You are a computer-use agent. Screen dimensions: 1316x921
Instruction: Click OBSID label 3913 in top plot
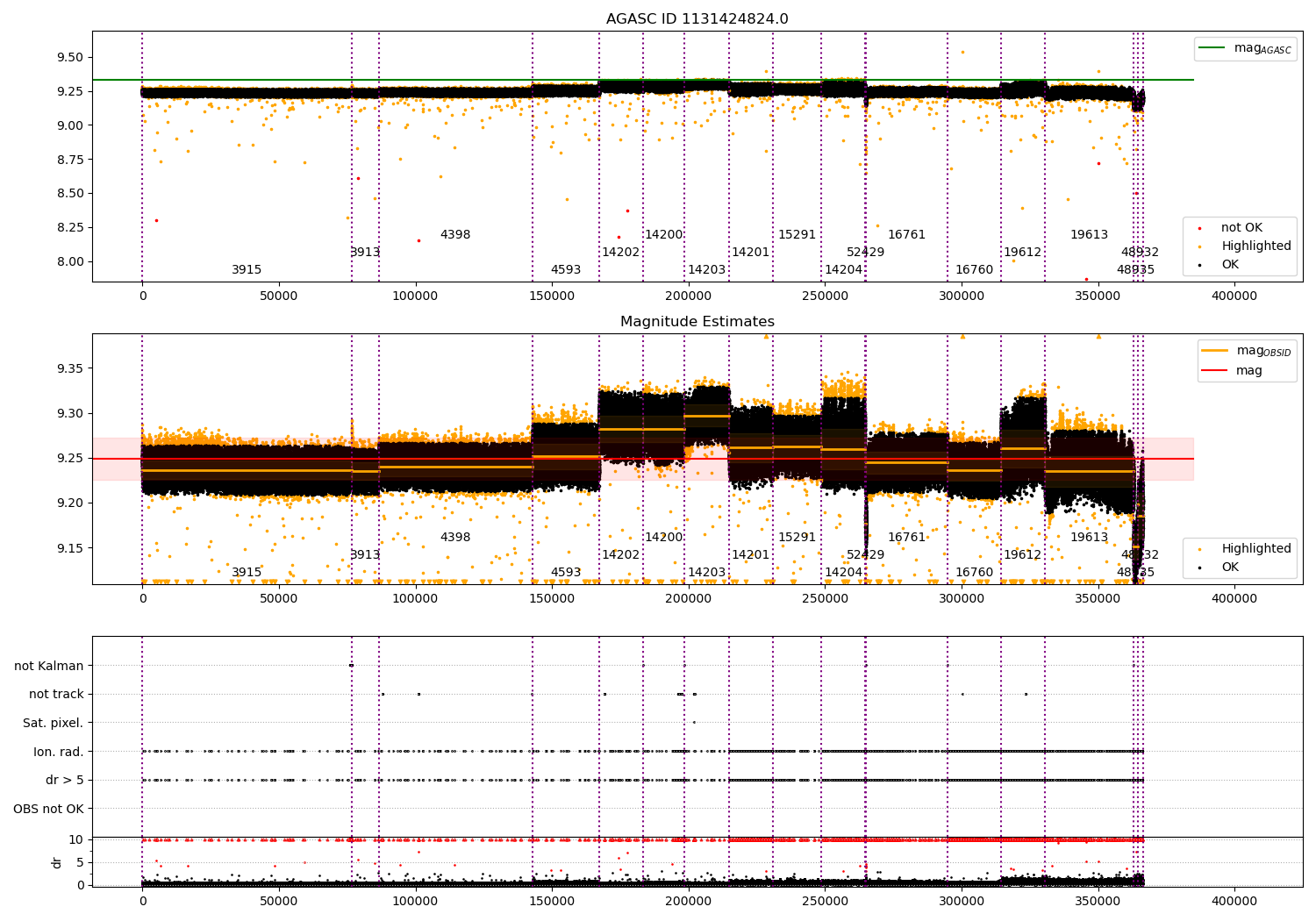pos(365,252)
